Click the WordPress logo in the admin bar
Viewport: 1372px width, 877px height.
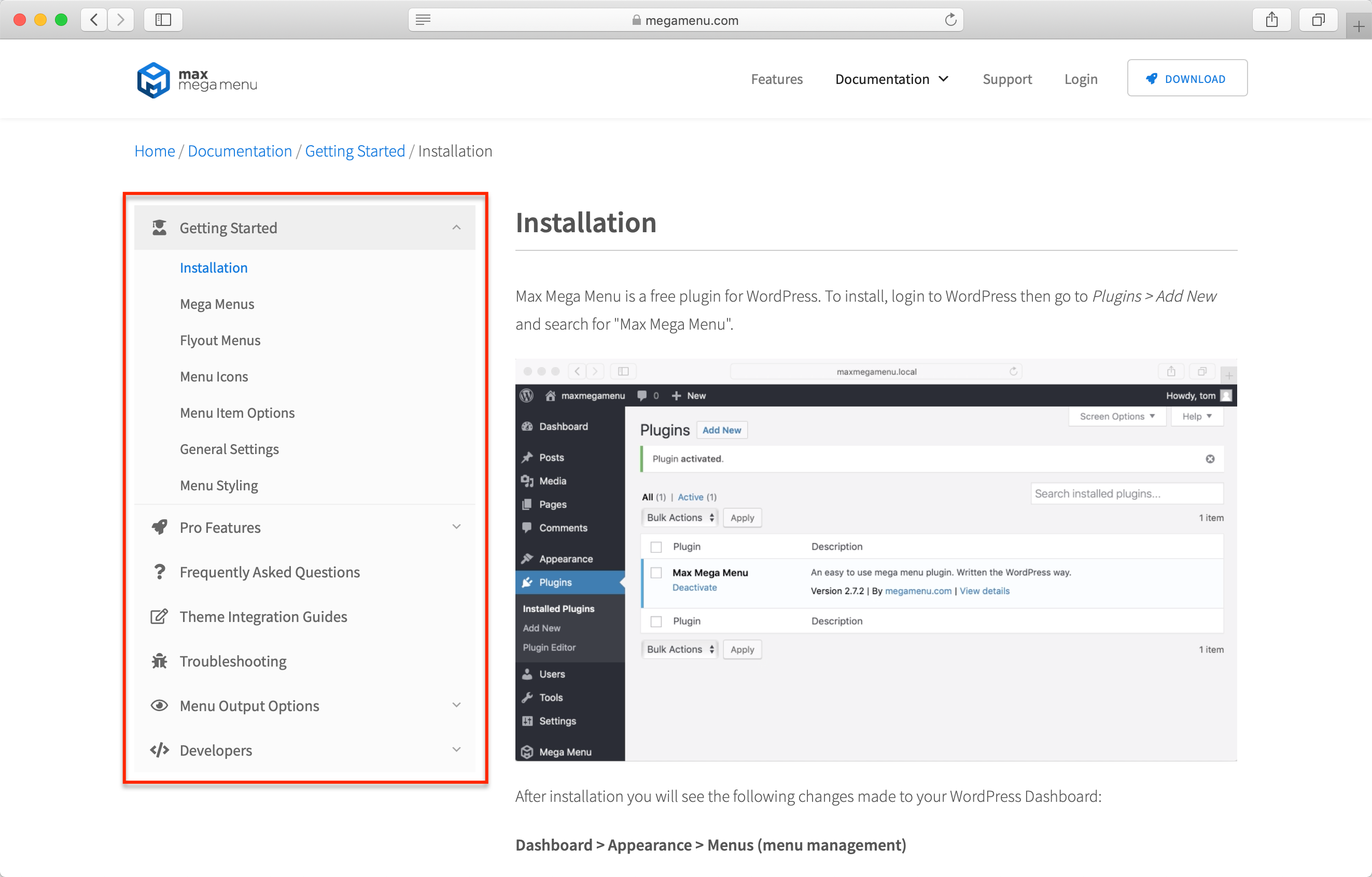pyautogui.click(x=527, y=395)
